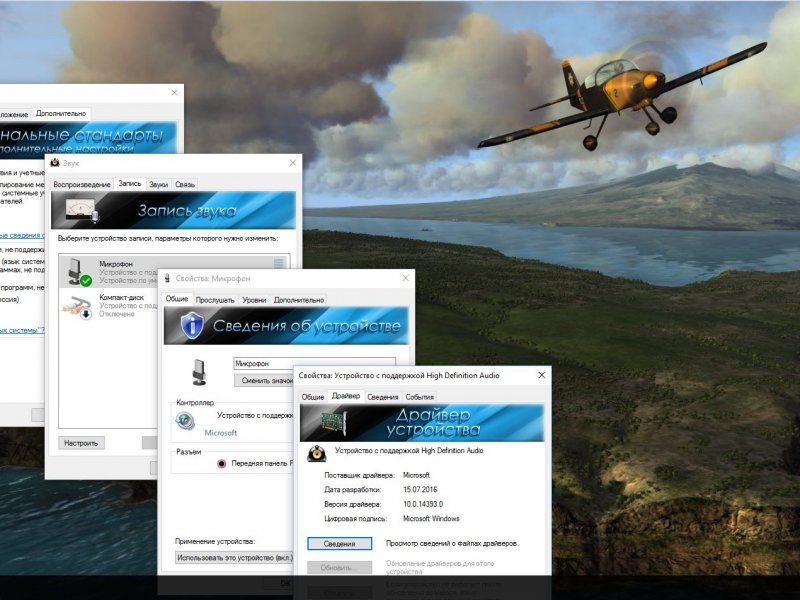Open the Уровни tab

[x=254, y=300]
